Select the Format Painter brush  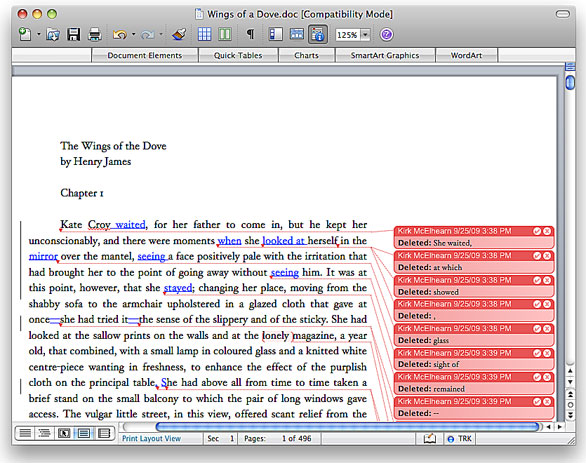[x=179, y=34]
